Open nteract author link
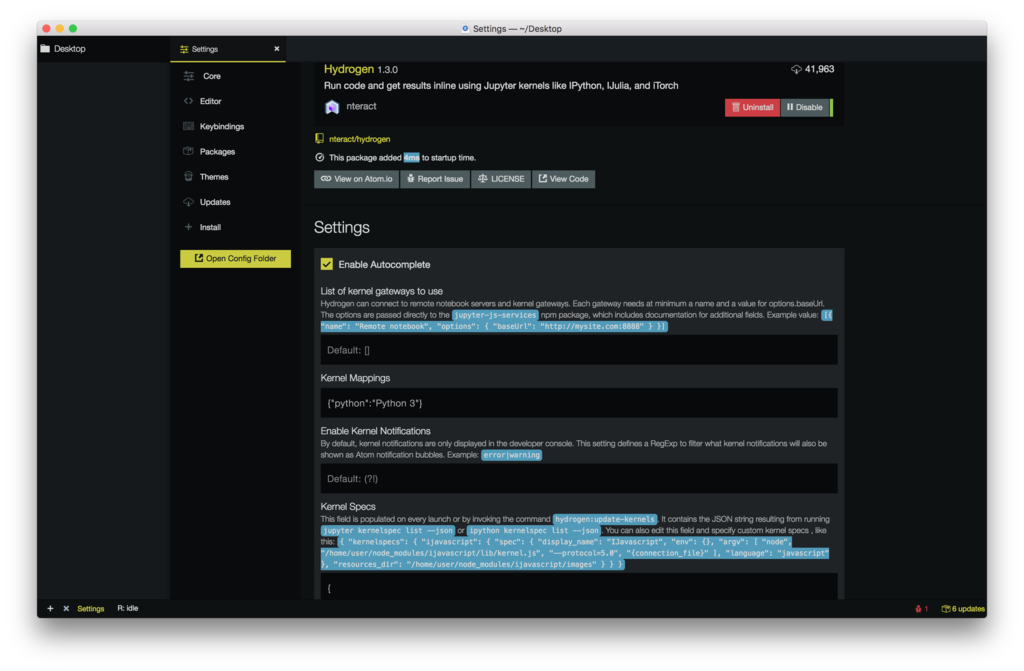Screen dimensions: 1024x671 361,106
